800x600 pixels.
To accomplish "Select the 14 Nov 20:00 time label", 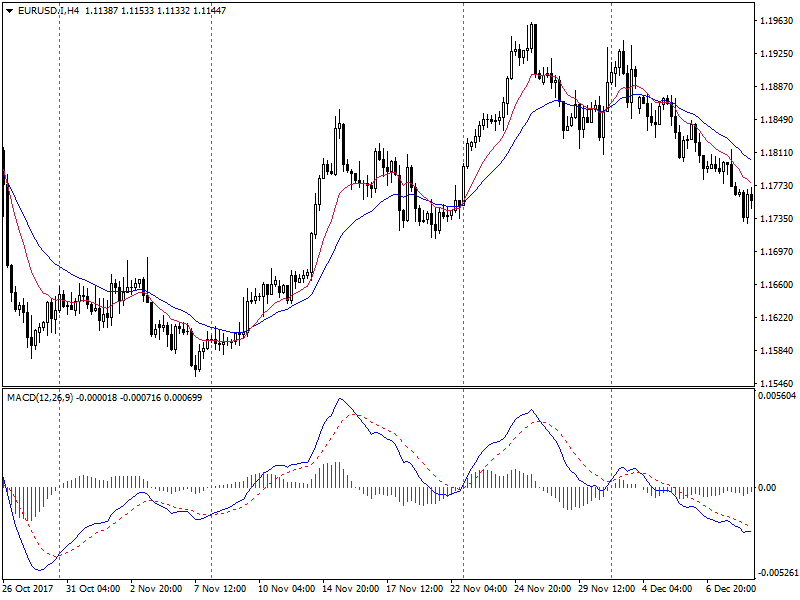I will tap(351, 588).
